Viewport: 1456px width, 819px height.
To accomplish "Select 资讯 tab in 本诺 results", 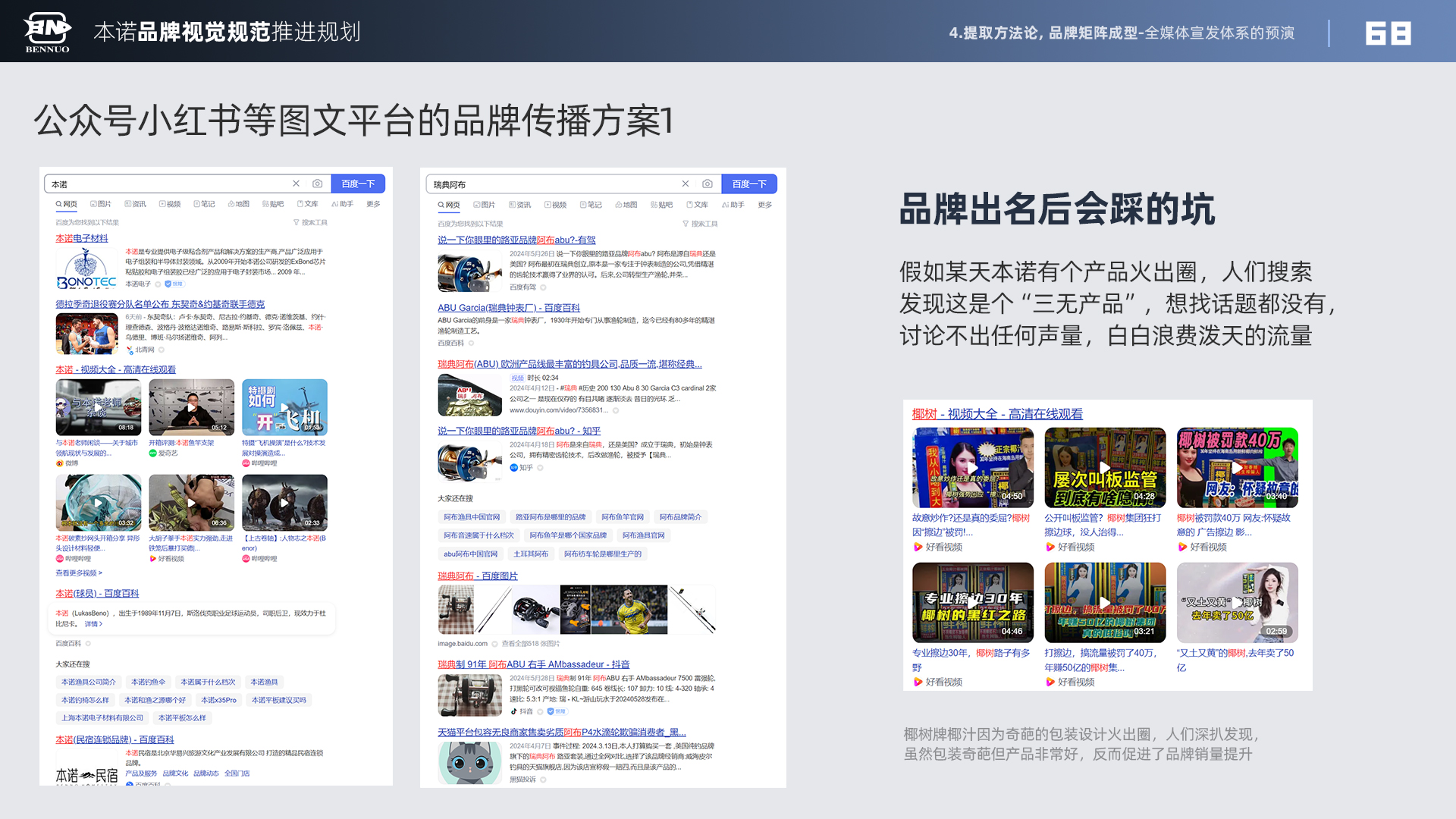I will point(136,204).
